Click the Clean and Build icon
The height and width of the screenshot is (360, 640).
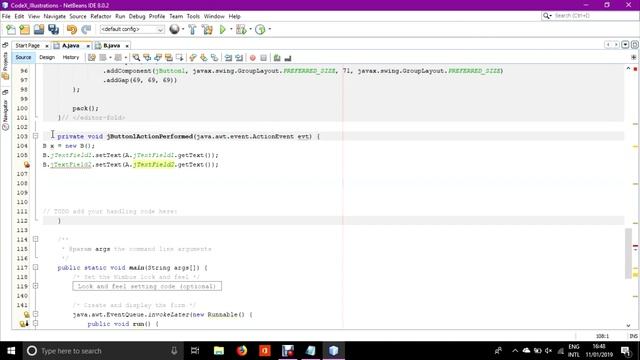click(x=207, y=29)
